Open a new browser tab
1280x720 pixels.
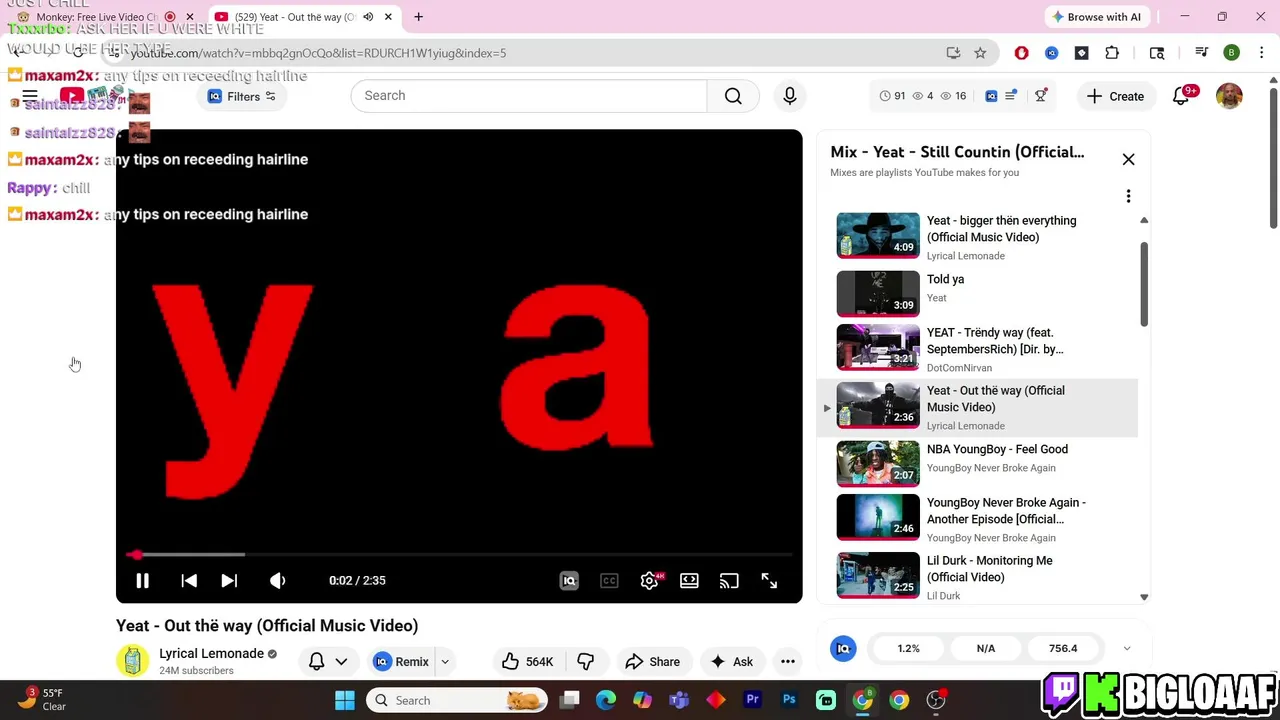pos(418,17)
